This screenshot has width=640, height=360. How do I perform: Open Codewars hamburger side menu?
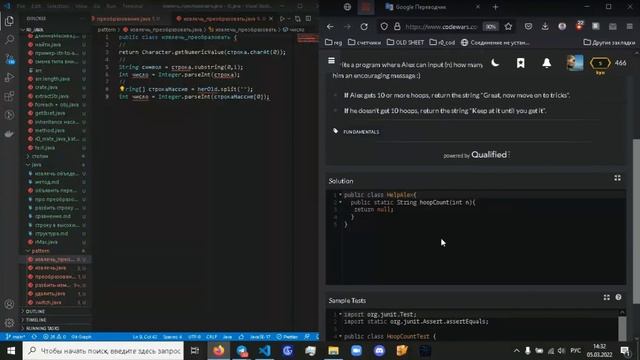[x=331, y=61]
